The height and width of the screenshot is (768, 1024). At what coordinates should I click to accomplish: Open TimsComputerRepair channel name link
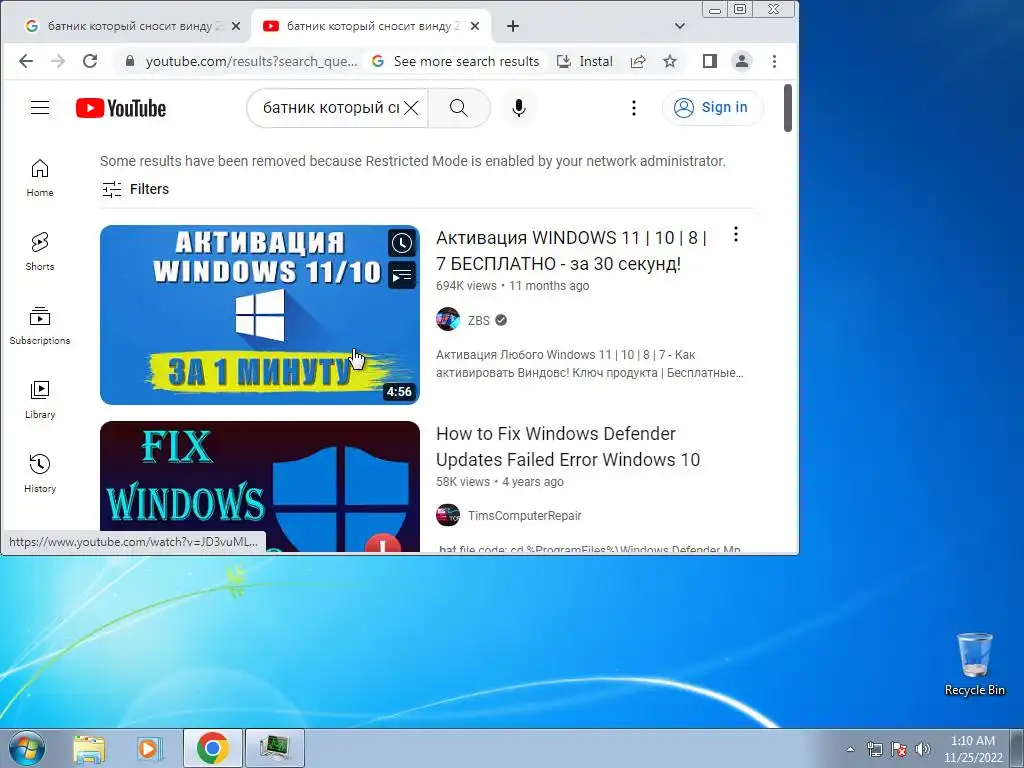[x=524, y=516]
